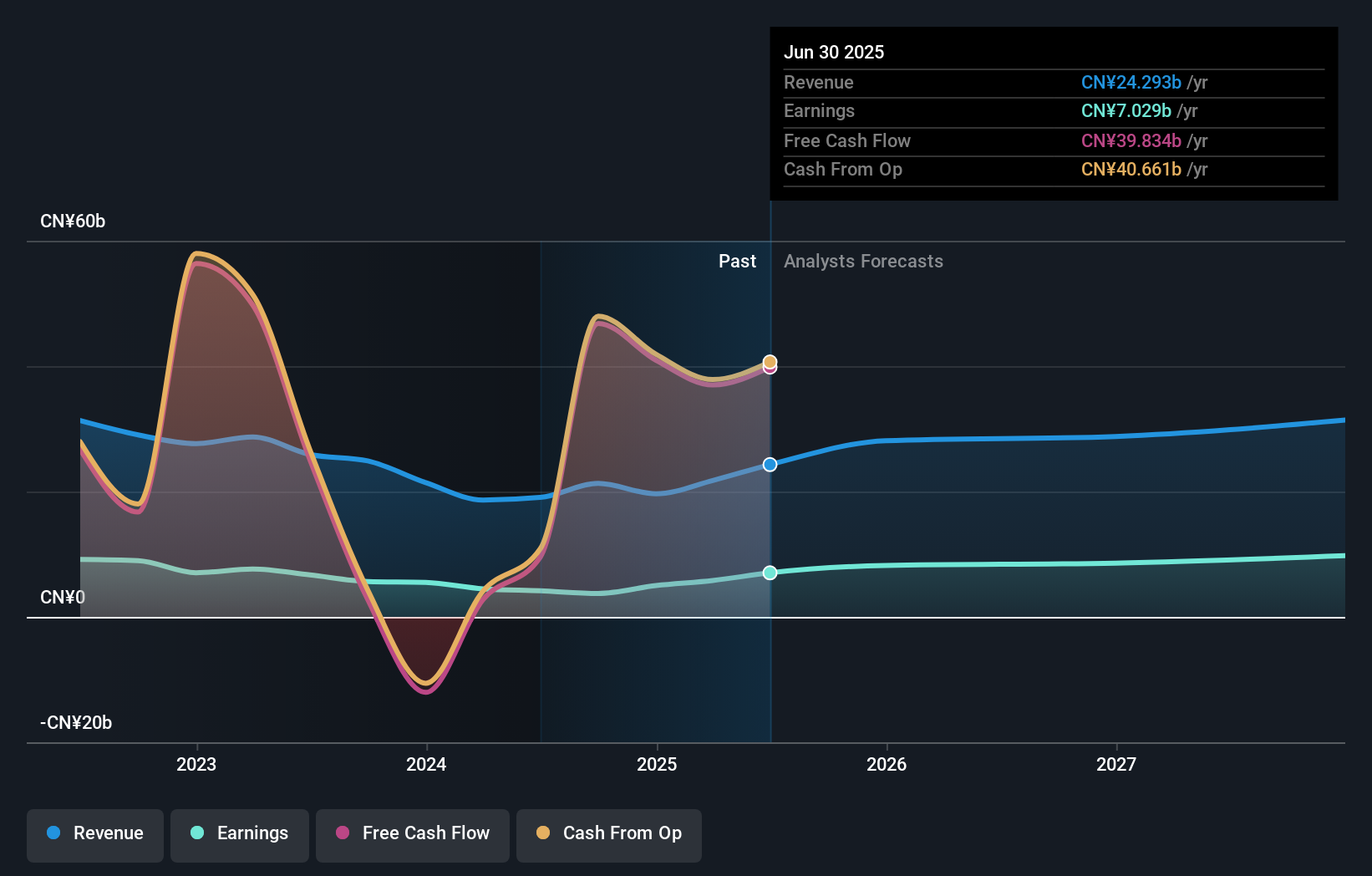Click the 2023 x-axis label
Screen dimensions: 1372x876
click(196, 764)
